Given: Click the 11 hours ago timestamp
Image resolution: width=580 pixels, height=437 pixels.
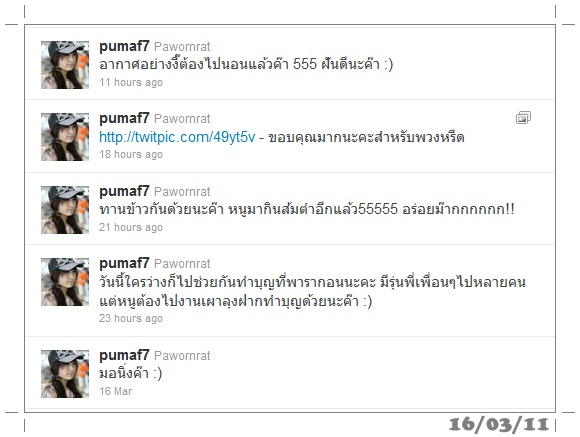Looking at the screenshot, I should pos(131,82).
